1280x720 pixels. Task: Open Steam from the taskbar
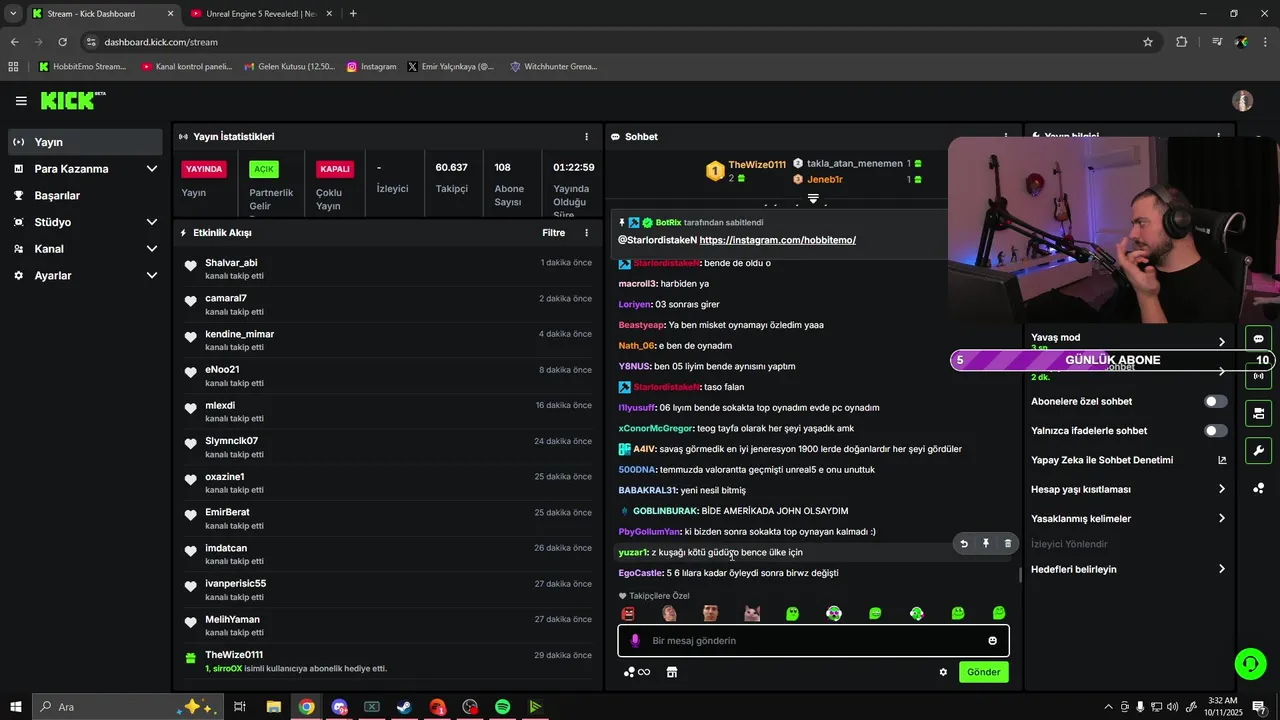point(404,707)
